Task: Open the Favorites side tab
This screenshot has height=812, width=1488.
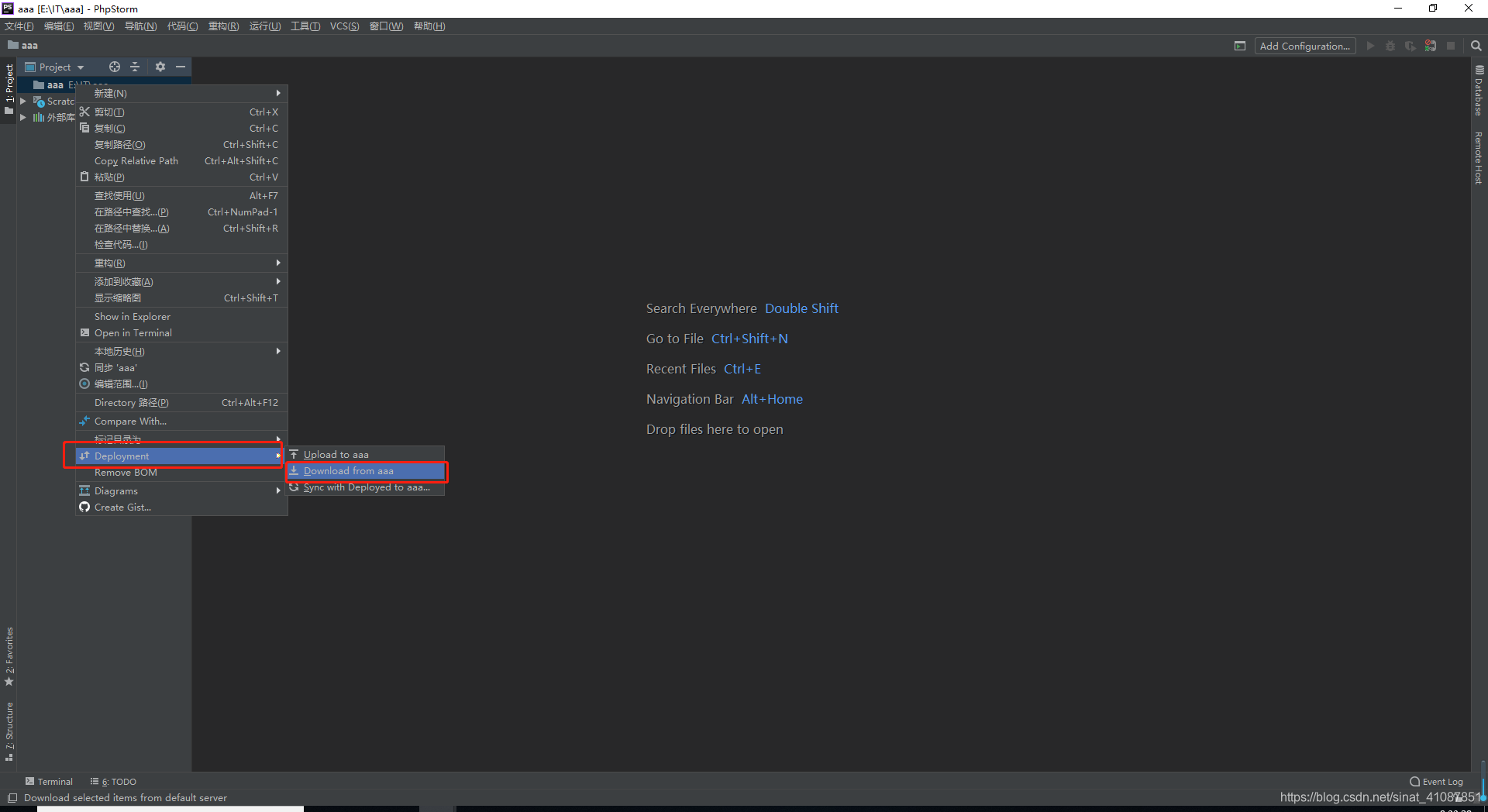Action: tap(9, 656)
